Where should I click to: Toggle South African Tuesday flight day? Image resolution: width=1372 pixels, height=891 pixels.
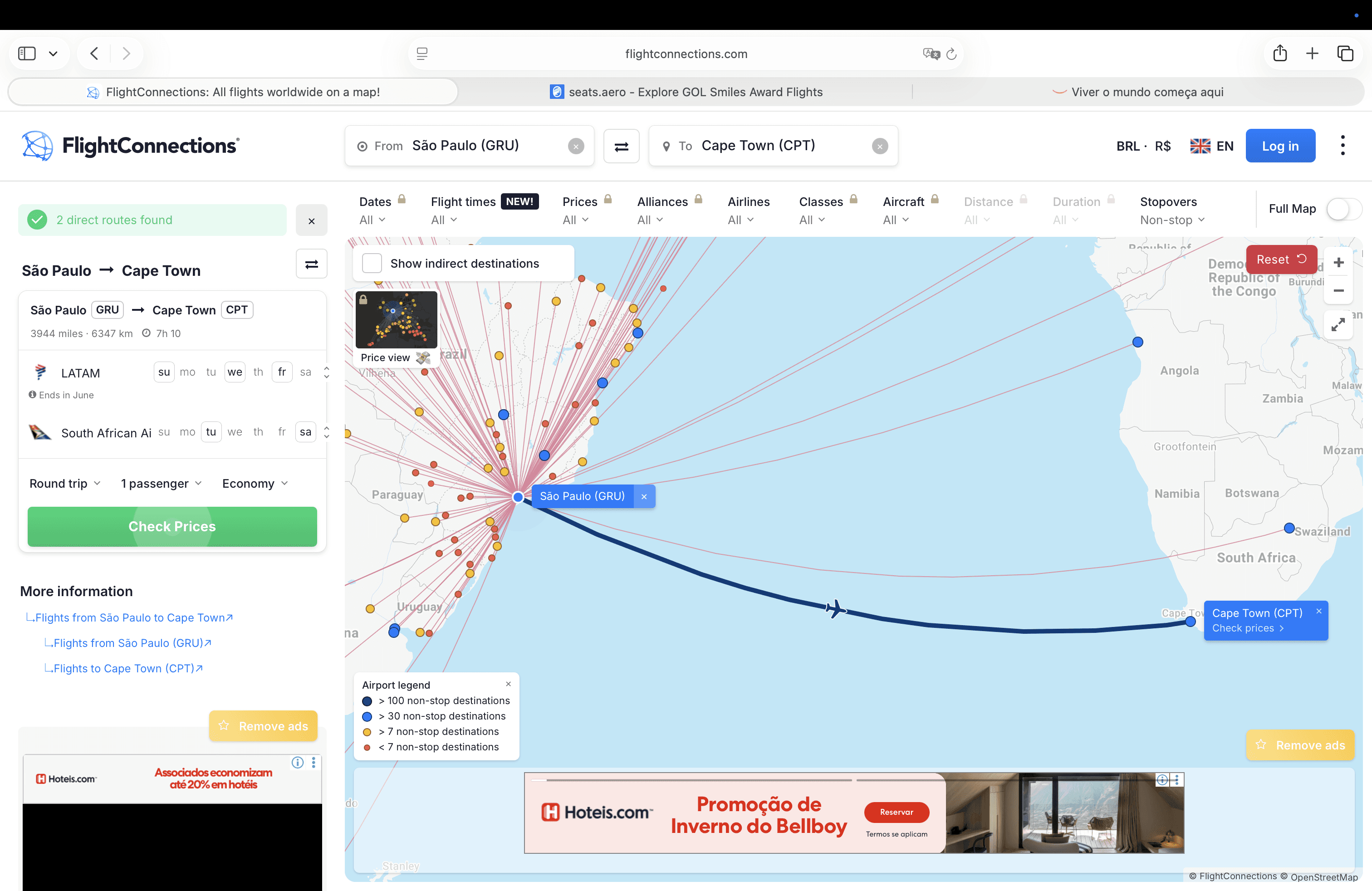[211, 432]
